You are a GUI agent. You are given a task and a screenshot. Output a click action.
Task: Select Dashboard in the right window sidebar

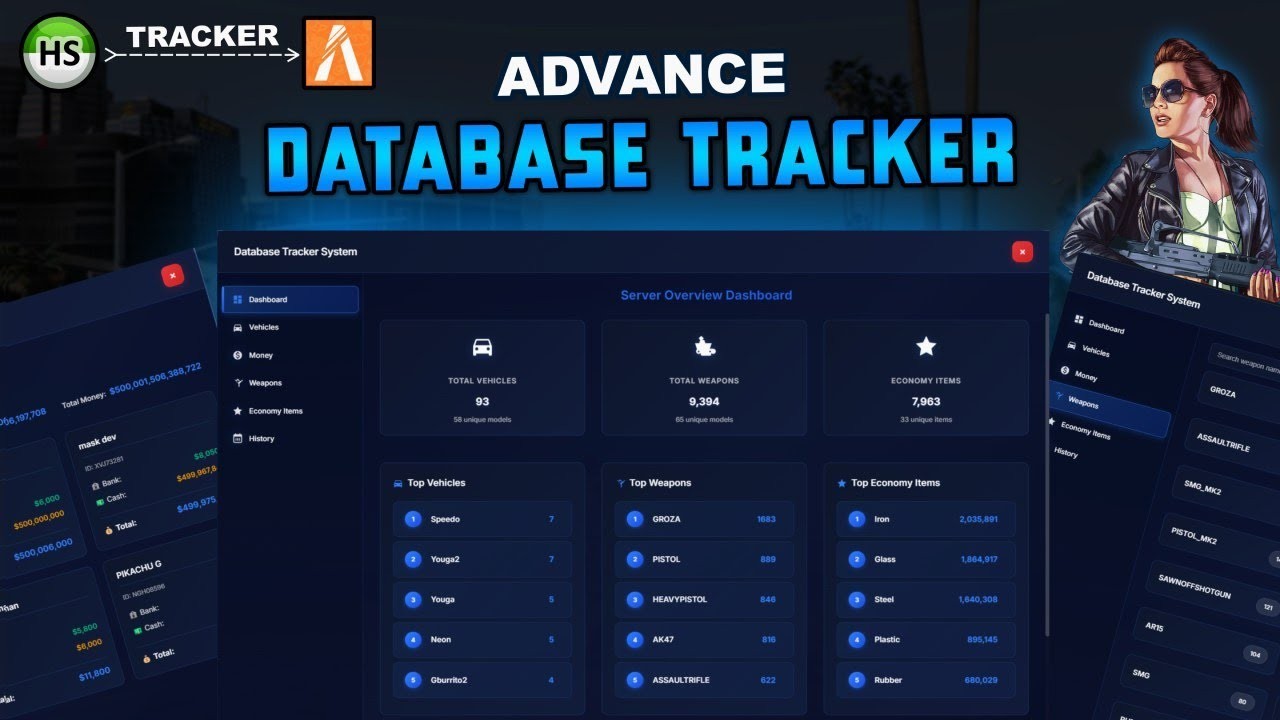[x=1106, y=326]
